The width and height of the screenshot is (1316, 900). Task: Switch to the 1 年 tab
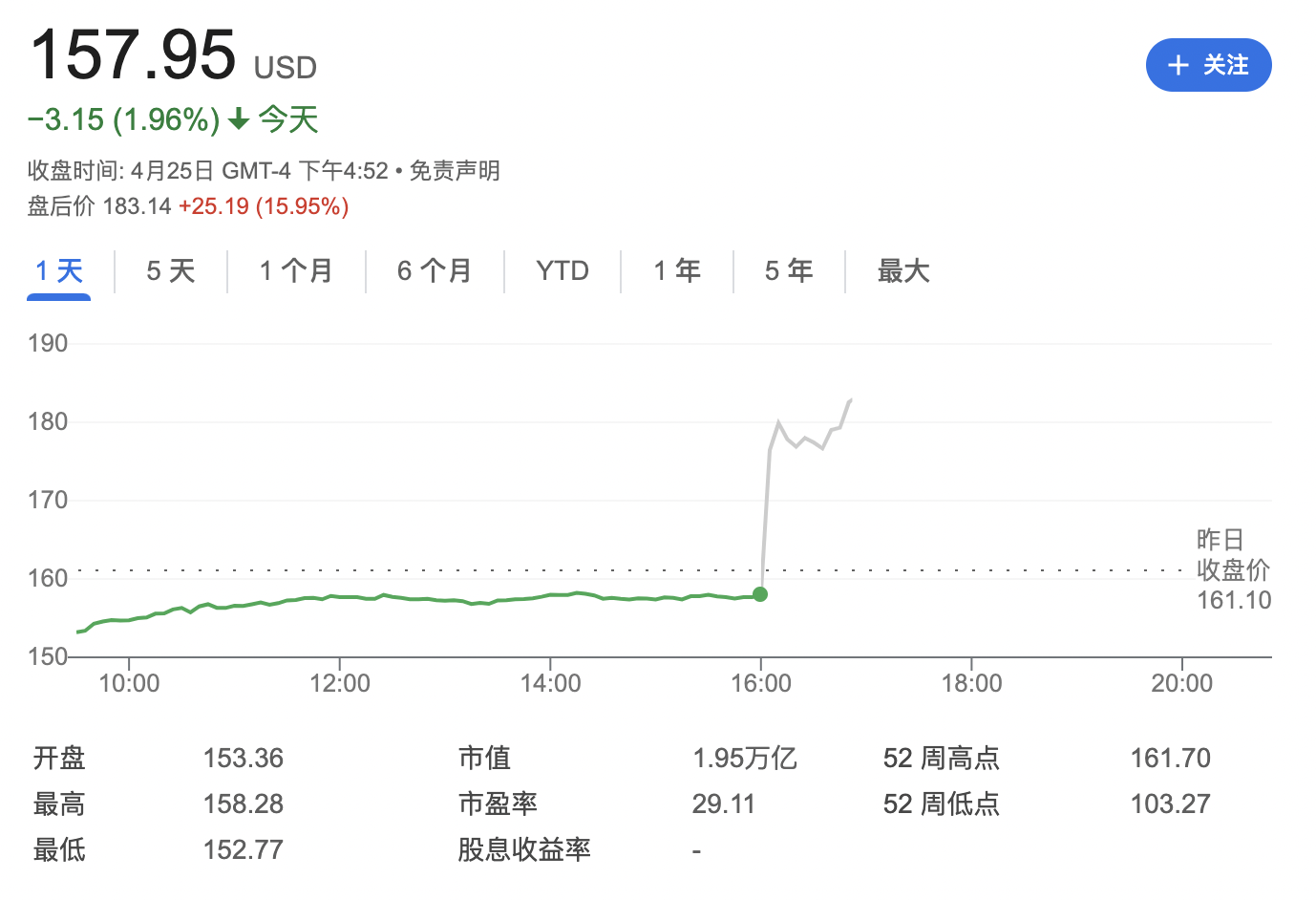coord(677,271)
